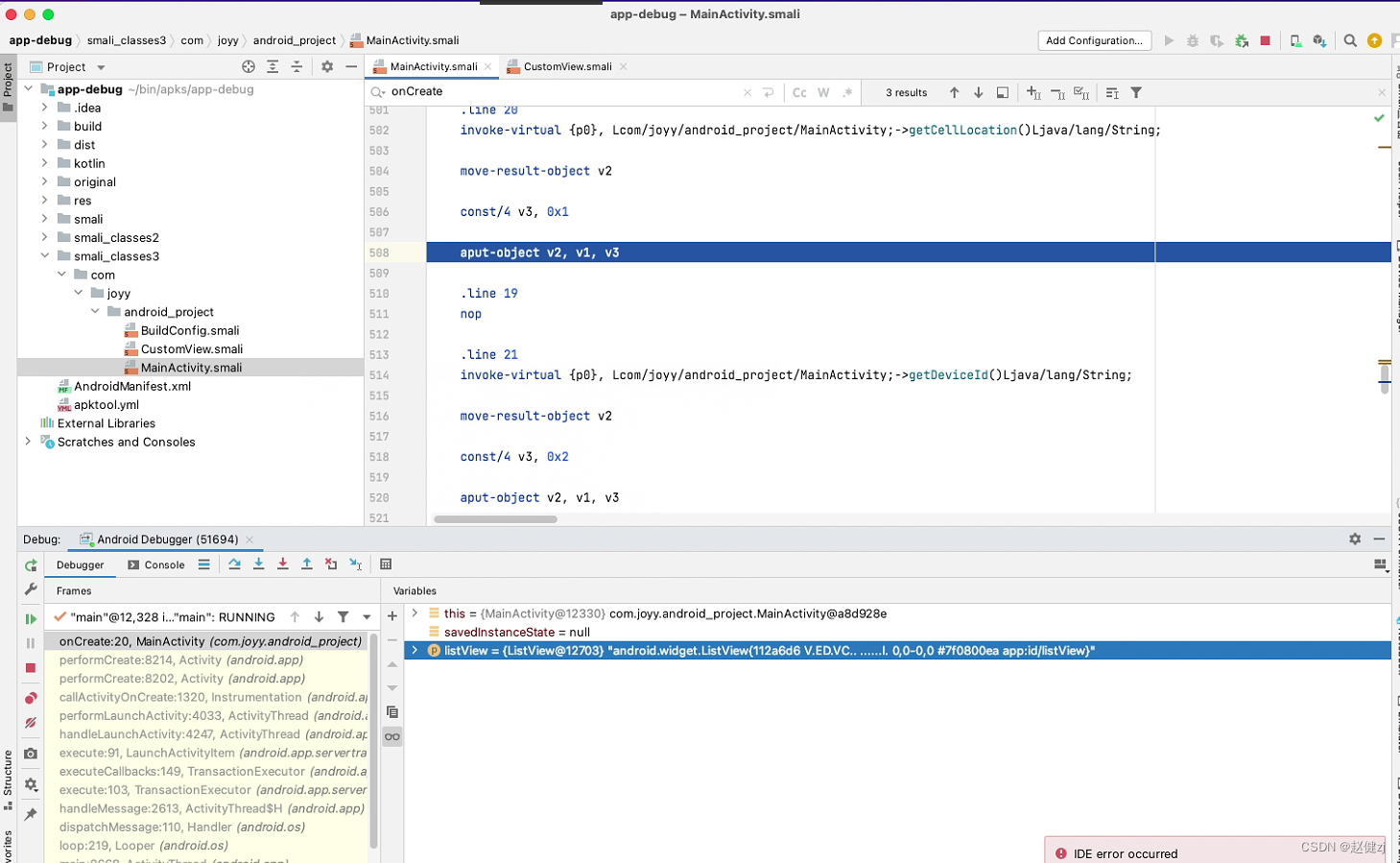Click Resume Program green icon
Screen dimensions: 1400x863
tap(31, 619)
